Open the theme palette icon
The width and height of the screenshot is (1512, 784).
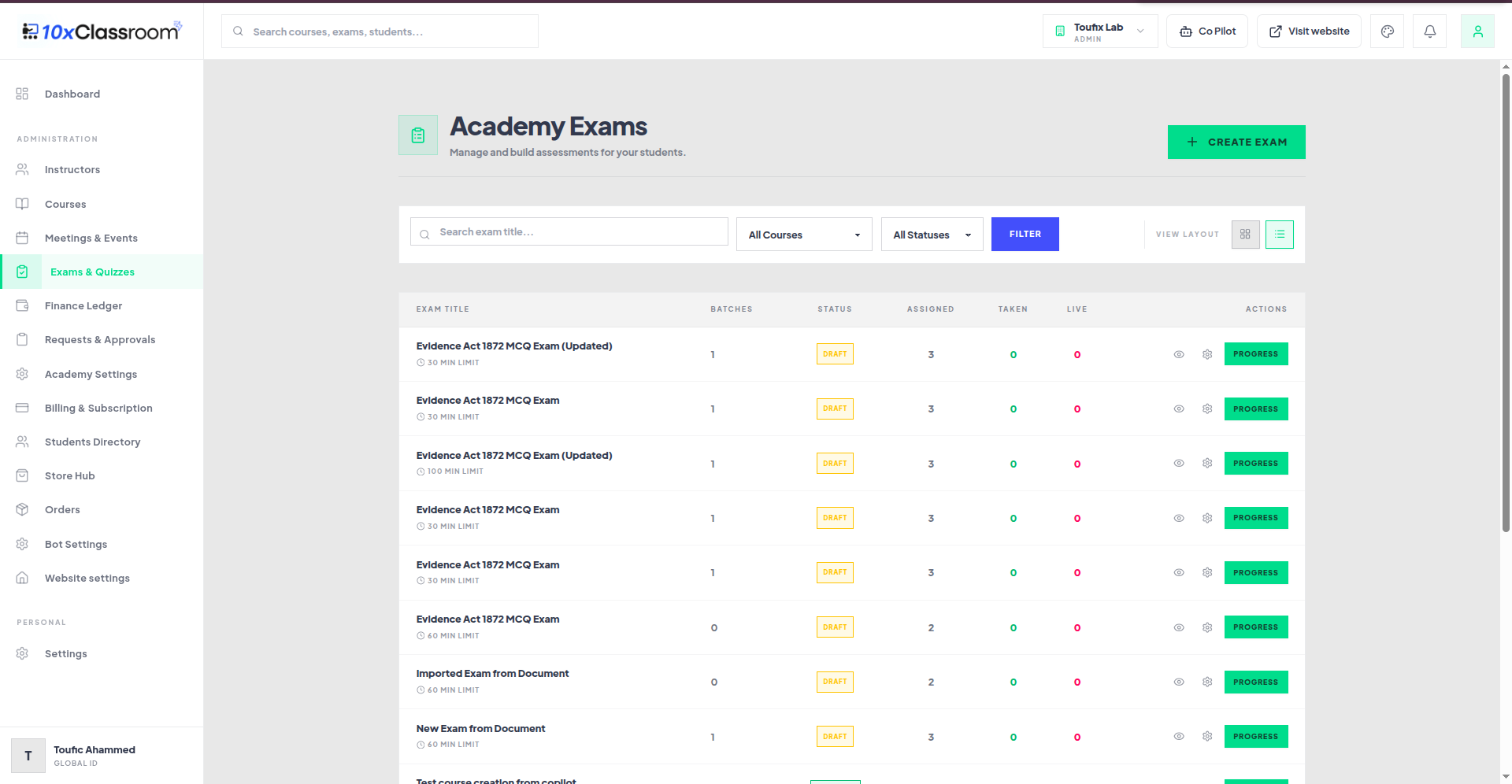pyautogui.click(x=1387, y=31)
